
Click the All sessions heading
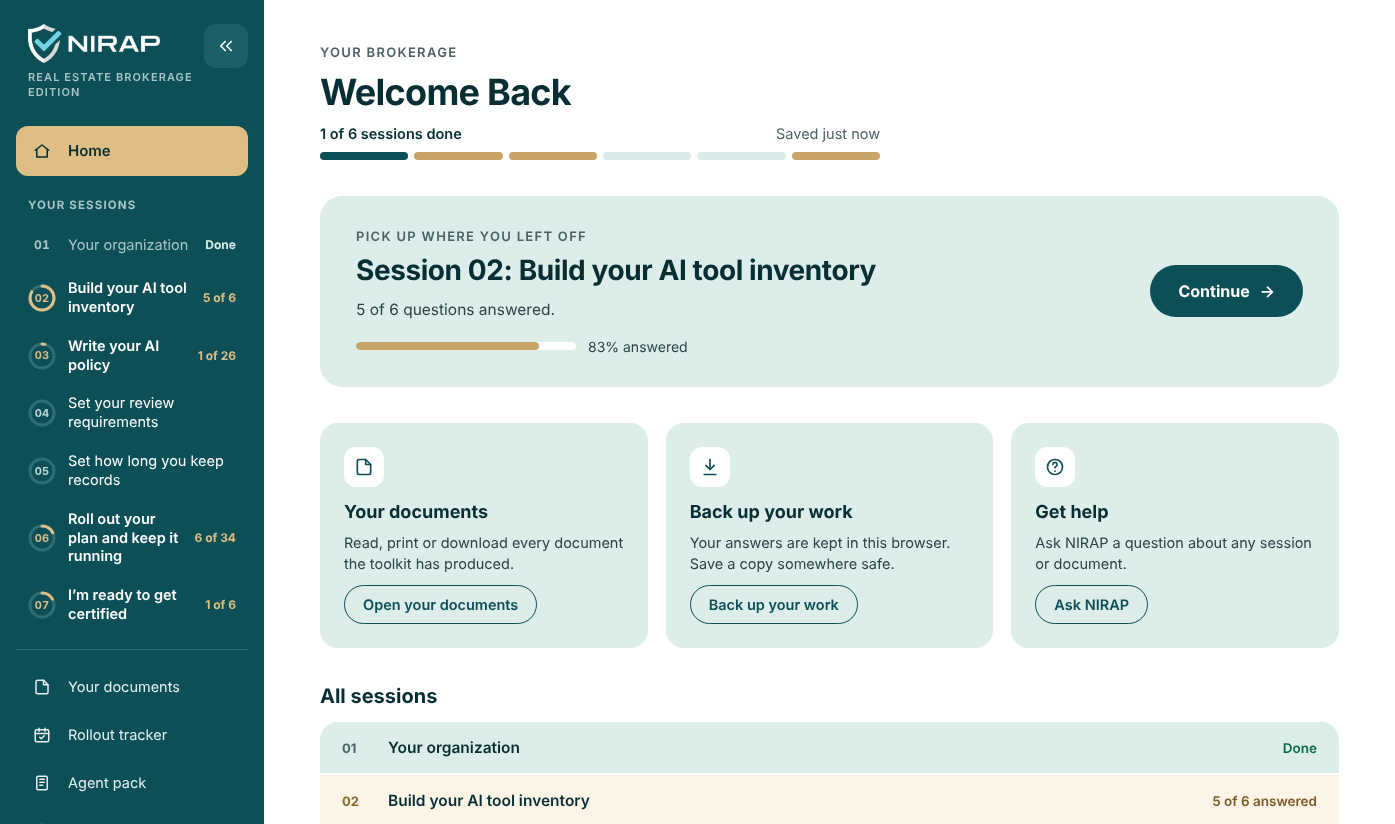click(x=378, y=696)
